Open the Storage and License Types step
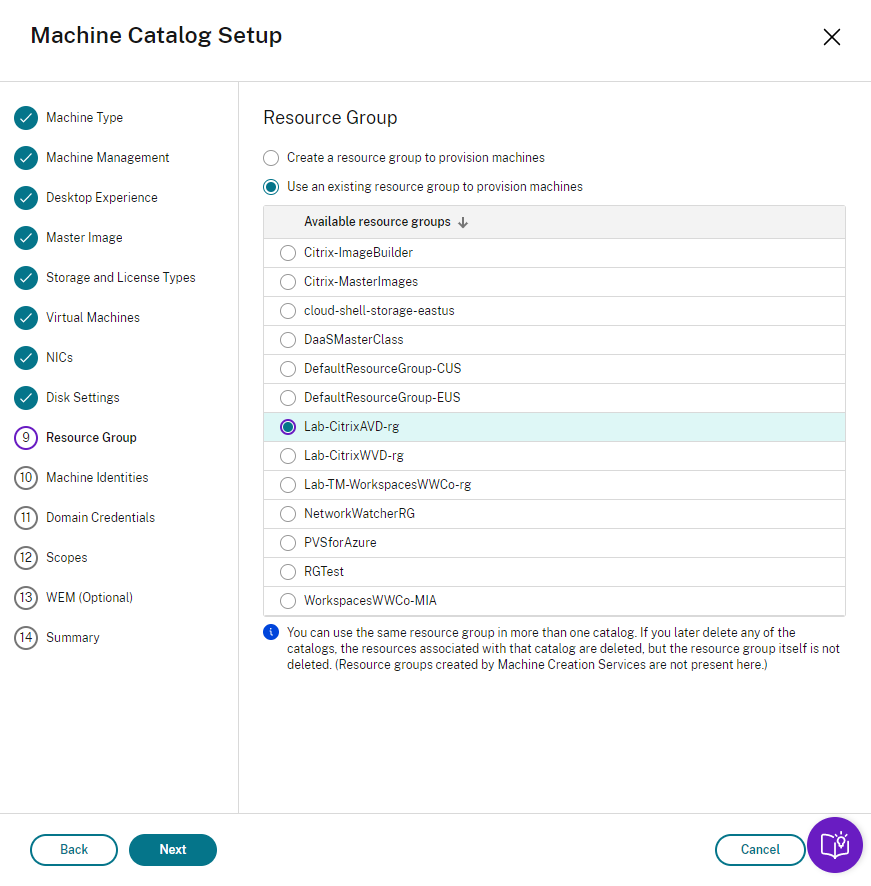 [120, 278]
